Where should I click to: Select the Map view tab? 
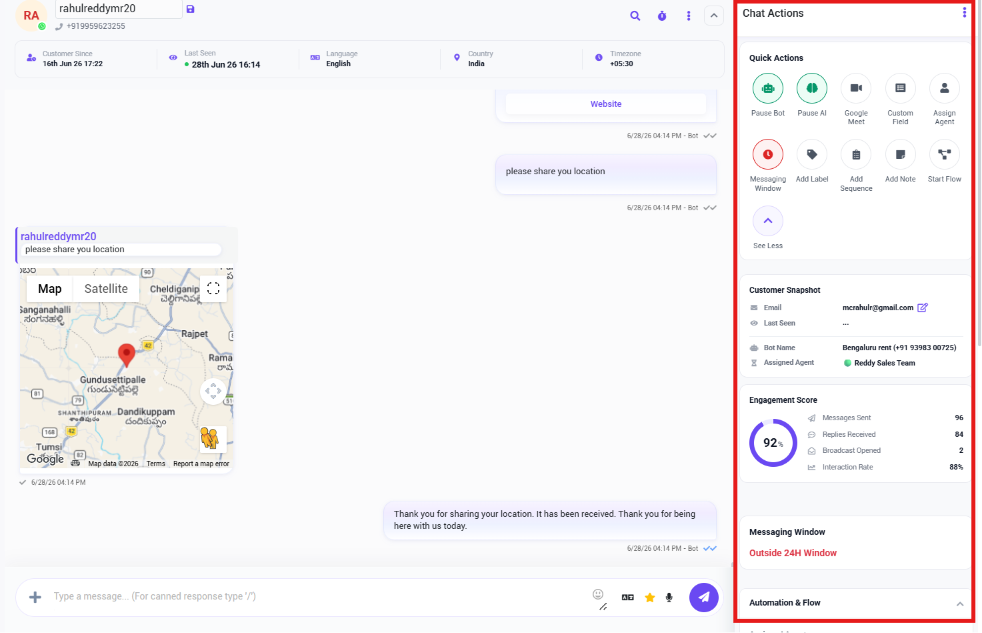(x=49, y=289)
